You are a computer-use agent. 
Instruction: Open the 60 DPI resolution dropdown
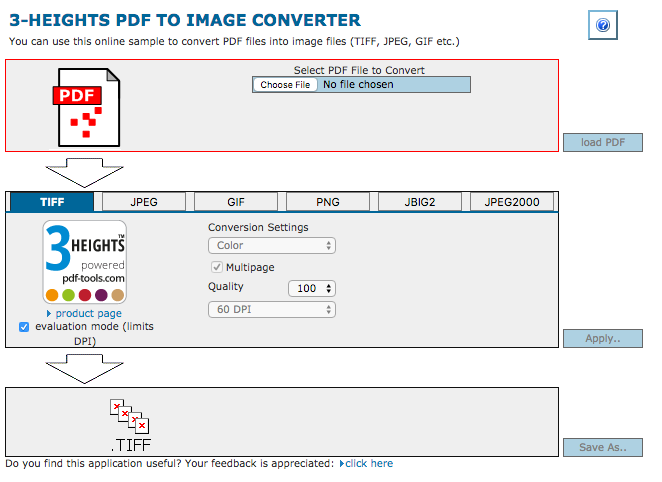[x=272, y=310]
